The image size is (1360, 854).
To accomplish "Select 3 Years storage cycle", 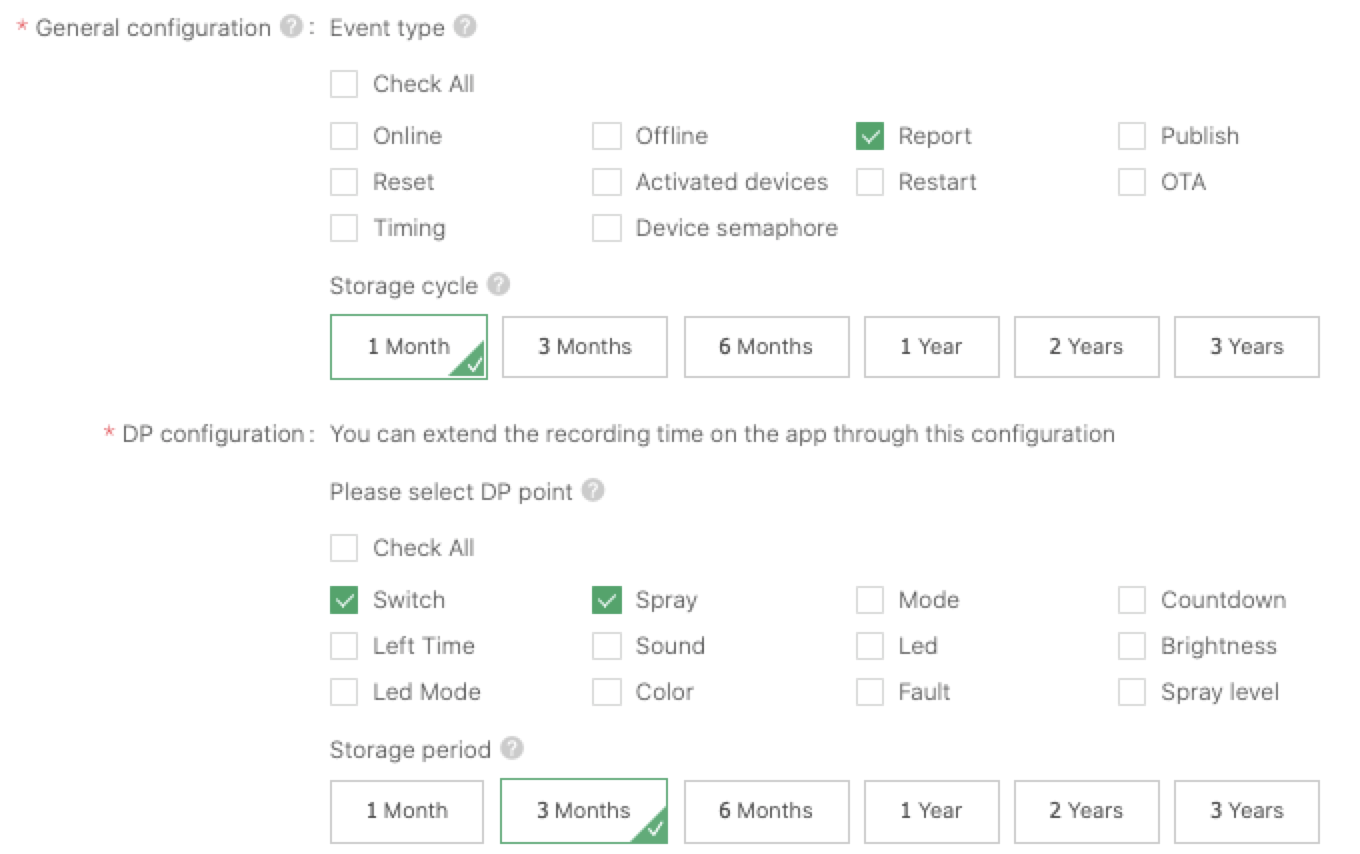I will coord(1247,347).
